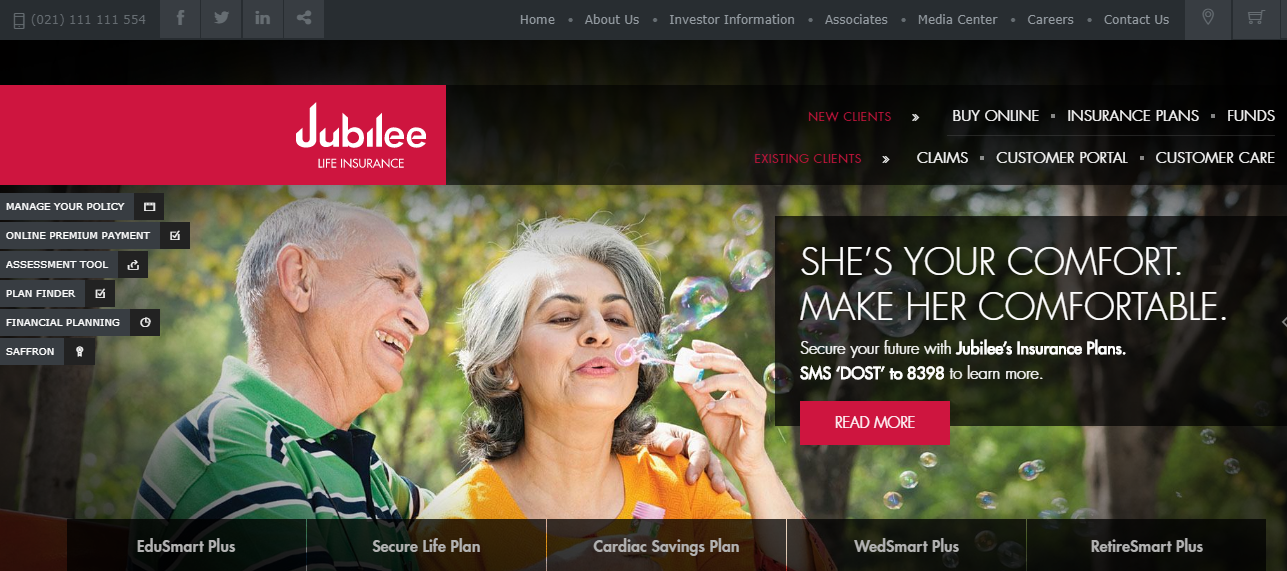Click the Jubilee Life Insurance logo
This screenshot has width=1287, height=571.
tap(361, 136)
